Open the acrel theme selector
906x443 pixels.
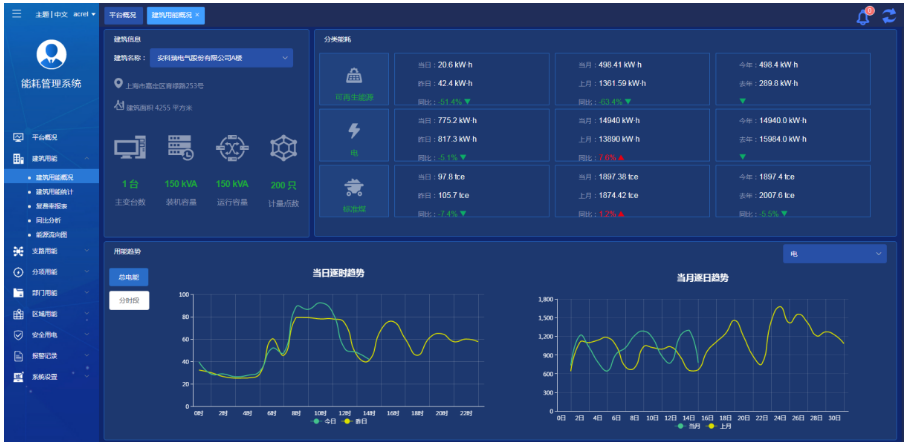pos(85,15)
